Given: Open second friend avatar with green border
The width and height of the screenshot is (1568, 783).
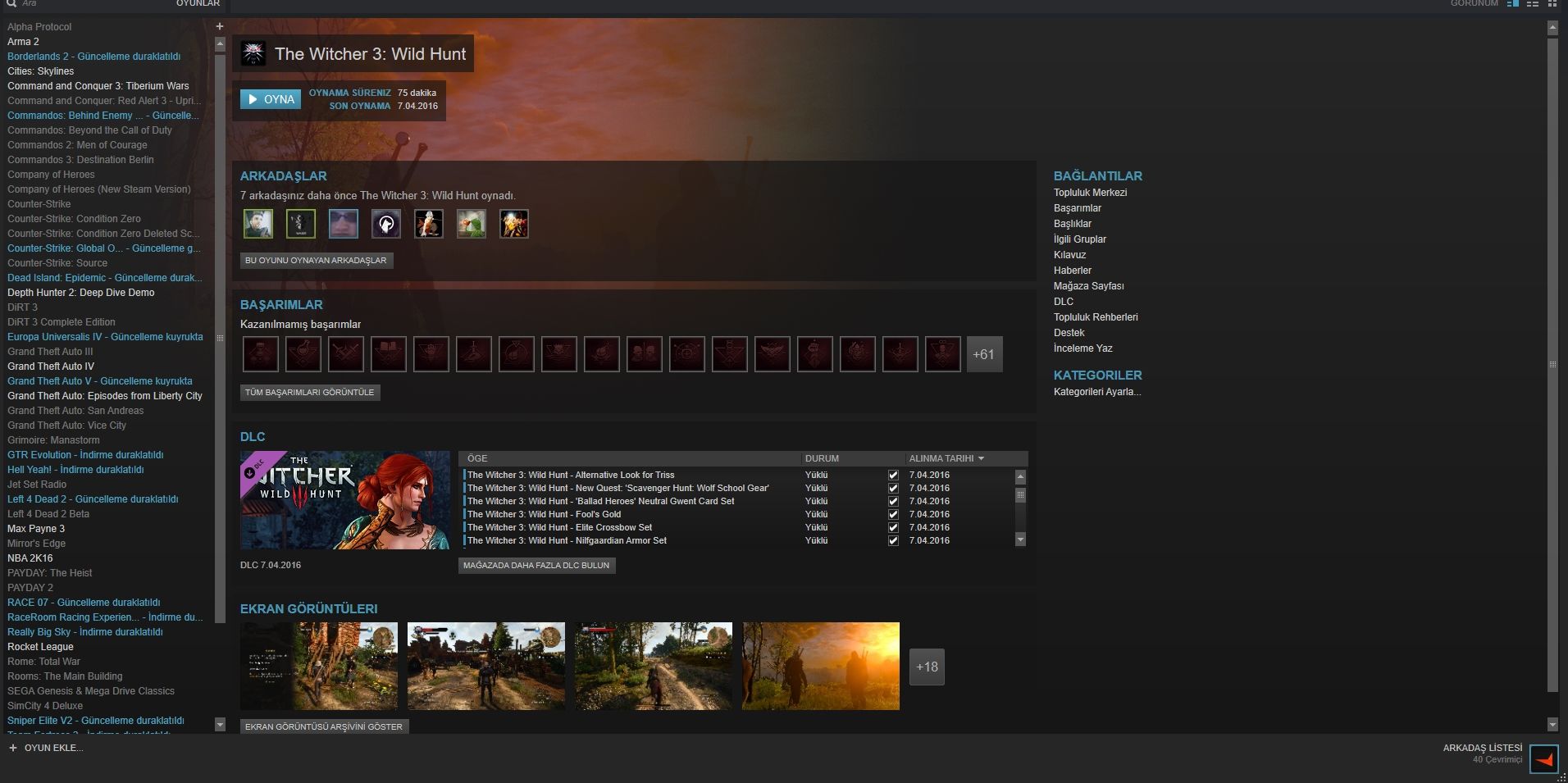Looking at the screenshot, I should (x=301, y=224).
